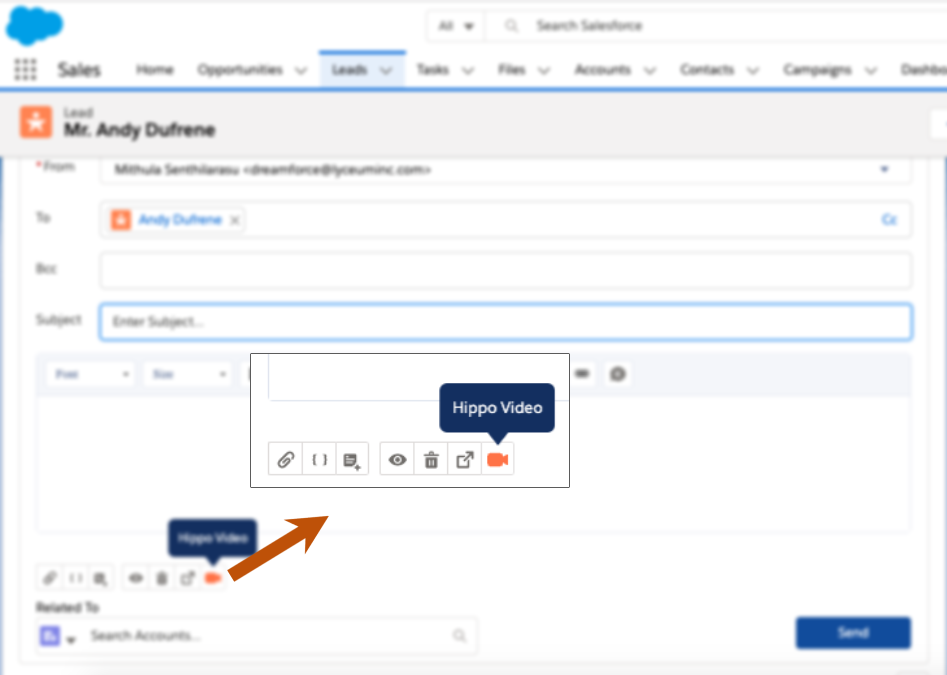Image resolution: width=947 pixels, height=675 pixels.
Task: Click the Salesforce cloud logo
Action: tap(34, 25)
